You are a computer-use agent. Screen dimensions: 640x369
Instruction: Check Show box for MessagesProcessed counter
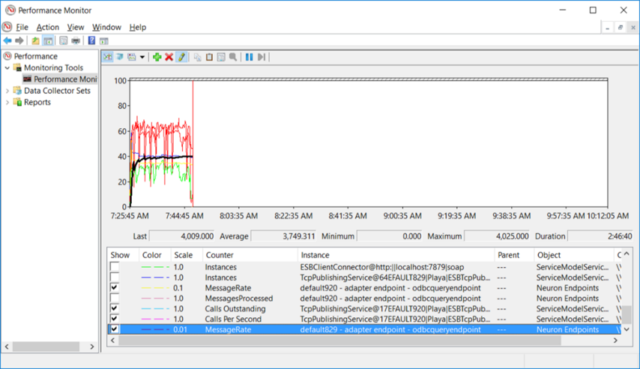[x=115, y=298]
